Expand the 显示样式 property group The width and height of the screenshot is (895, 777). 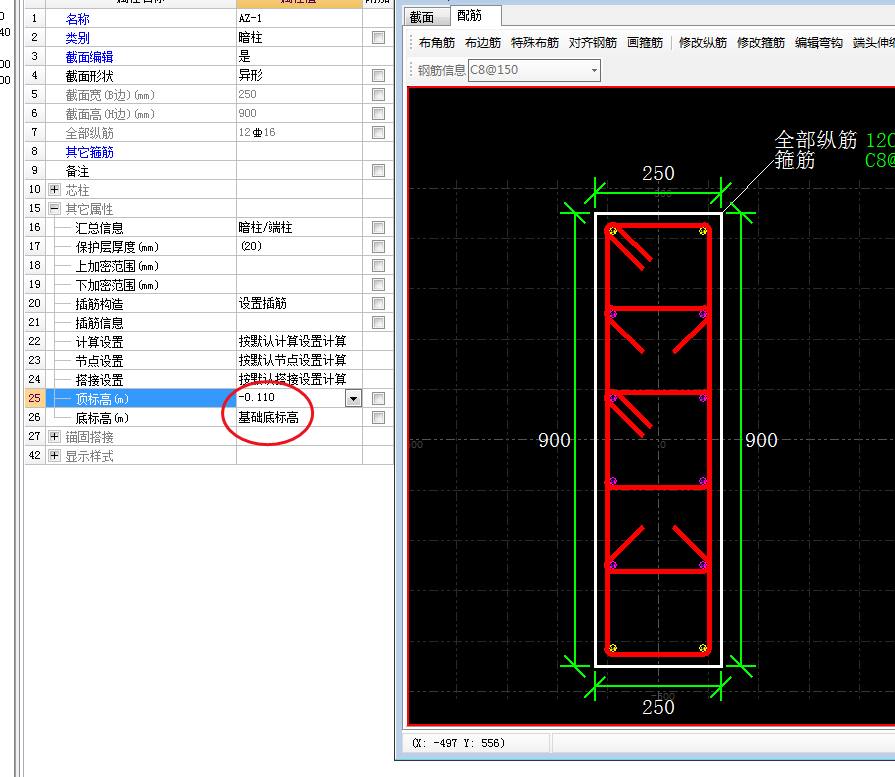coord(54,456)
